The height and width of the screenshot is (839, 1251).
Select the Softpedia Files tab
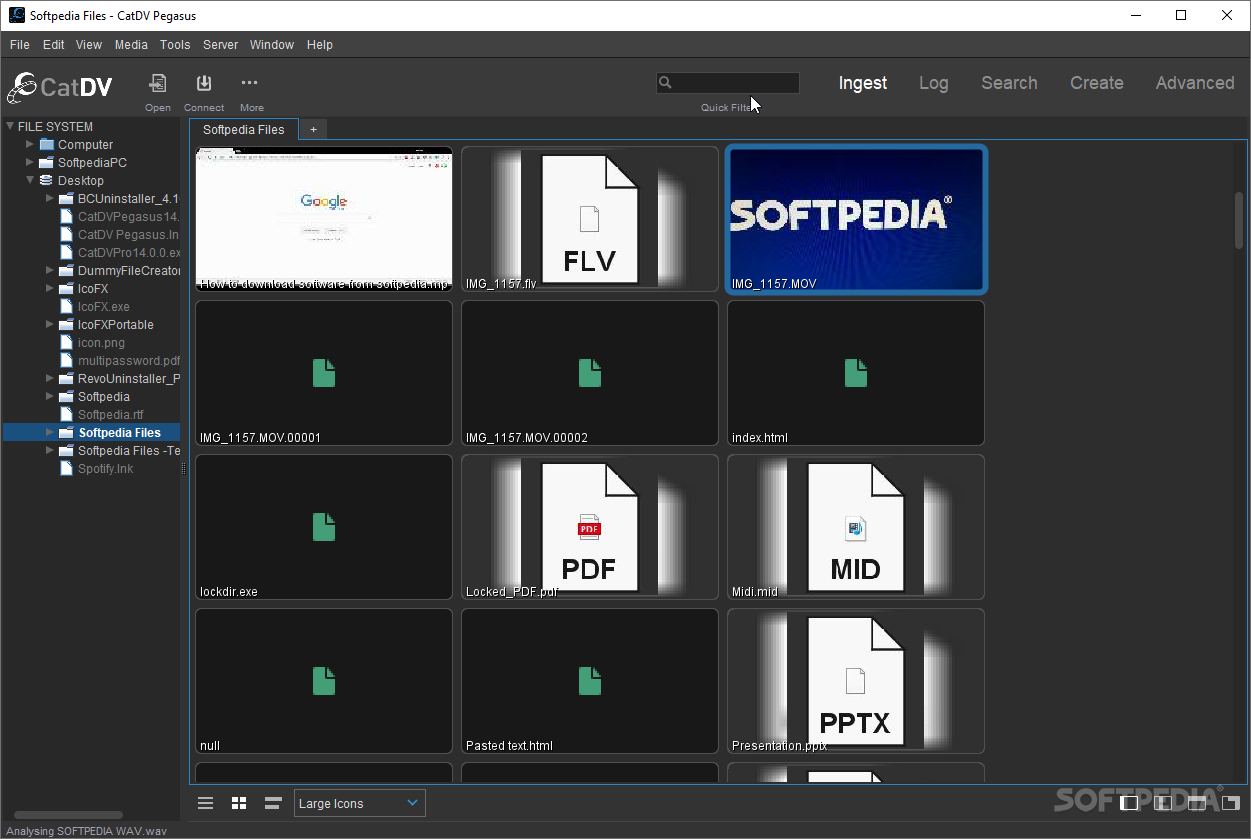(244, 129)
